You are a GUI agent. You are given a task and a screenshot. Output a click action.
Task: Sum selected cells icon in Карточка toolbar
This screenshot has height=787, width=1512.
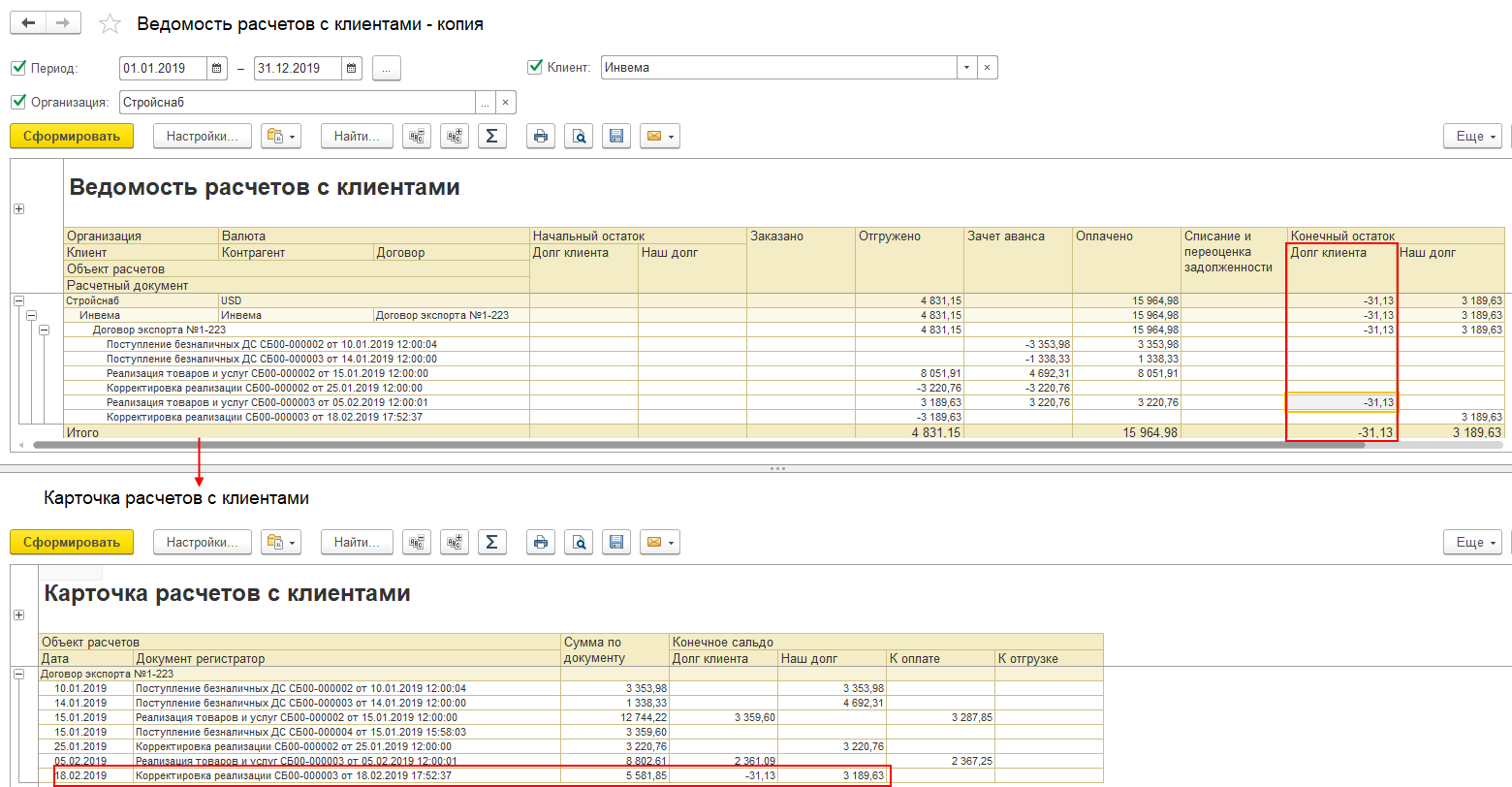coord(491,543)
